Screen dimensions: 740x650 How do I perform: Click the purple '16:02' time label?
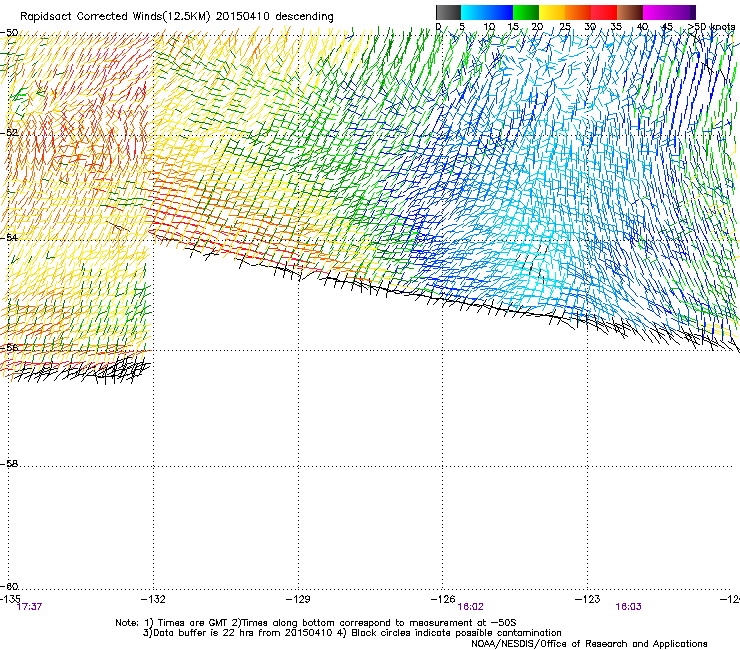coord(471,607)
